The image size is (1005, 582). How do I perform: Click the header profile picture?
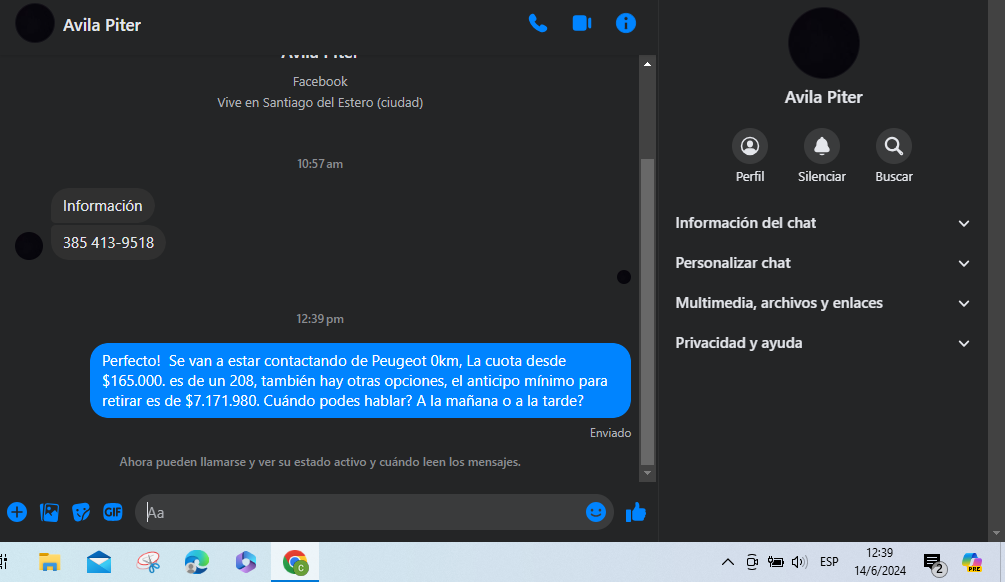coord(35,23)
